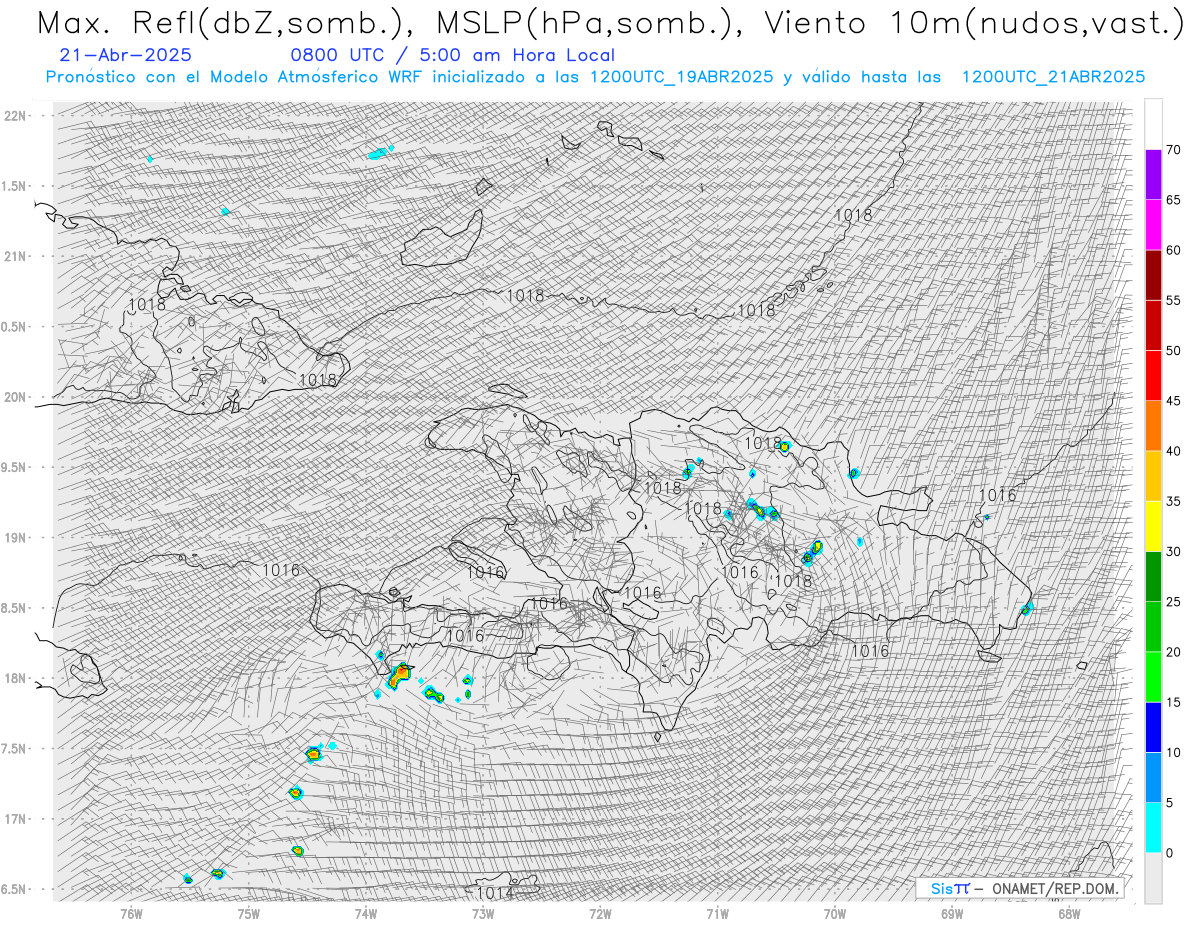This screenshot has height=927, width=1200.
Task: Select the orange 40–45 dBZ colorbar segment
Action: tap(1153, 426)
